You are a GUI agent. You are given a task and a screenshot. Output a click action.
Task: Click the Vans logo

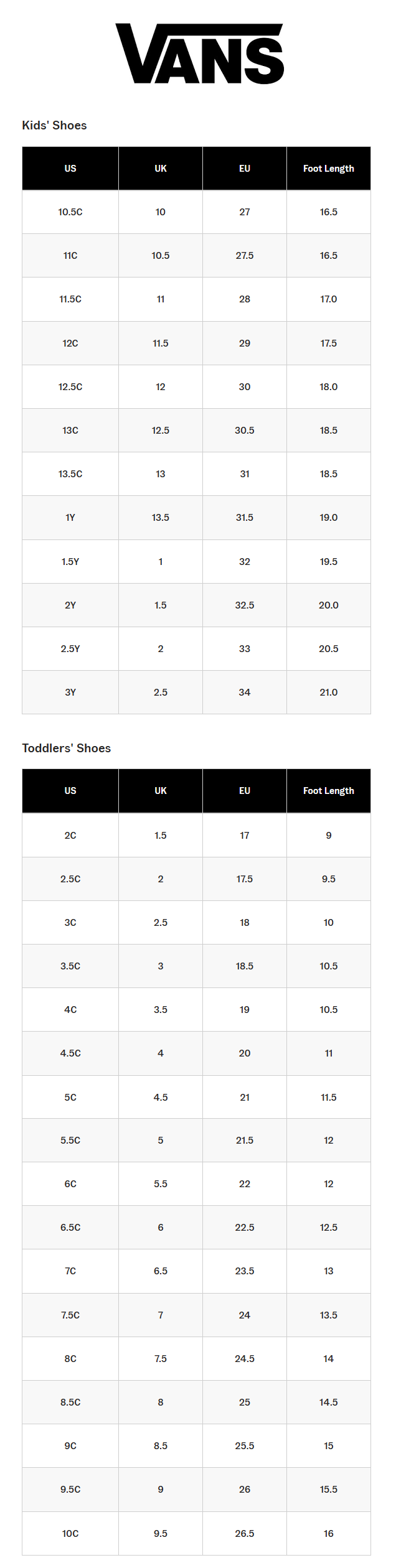tap(199, 54)
